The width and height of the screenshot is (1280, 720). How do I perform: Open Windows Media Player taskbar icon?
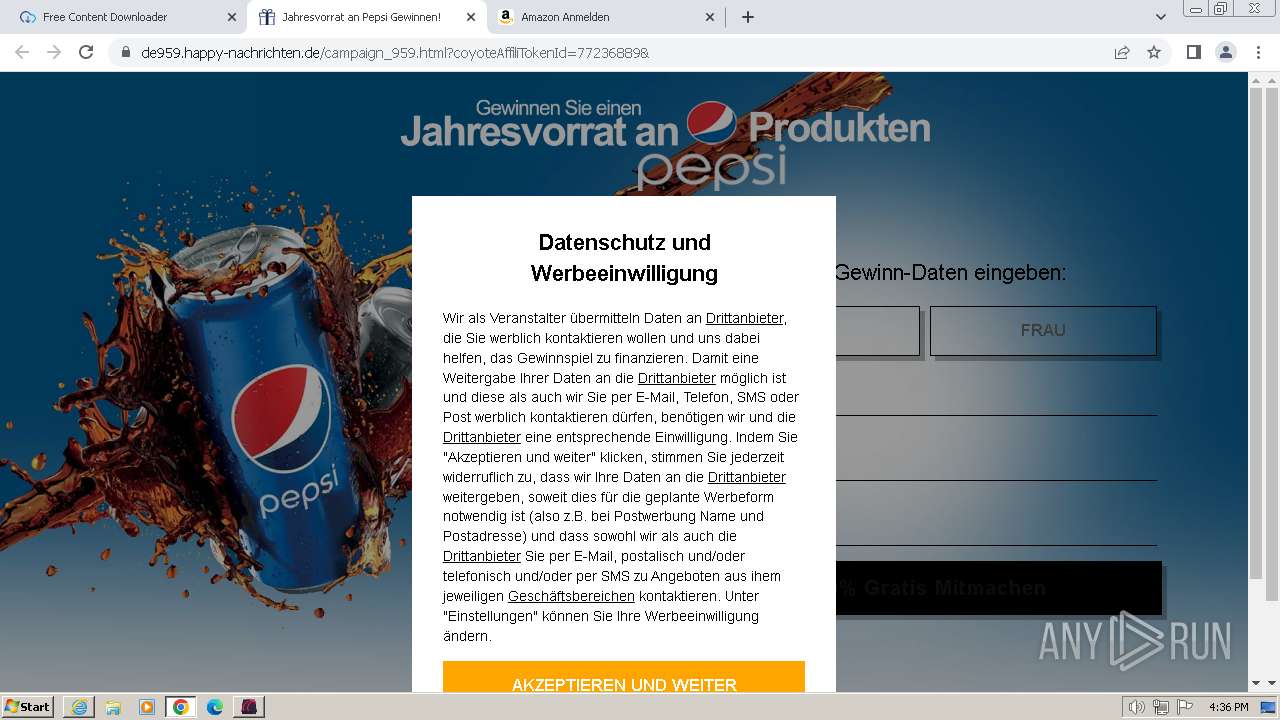147,707
